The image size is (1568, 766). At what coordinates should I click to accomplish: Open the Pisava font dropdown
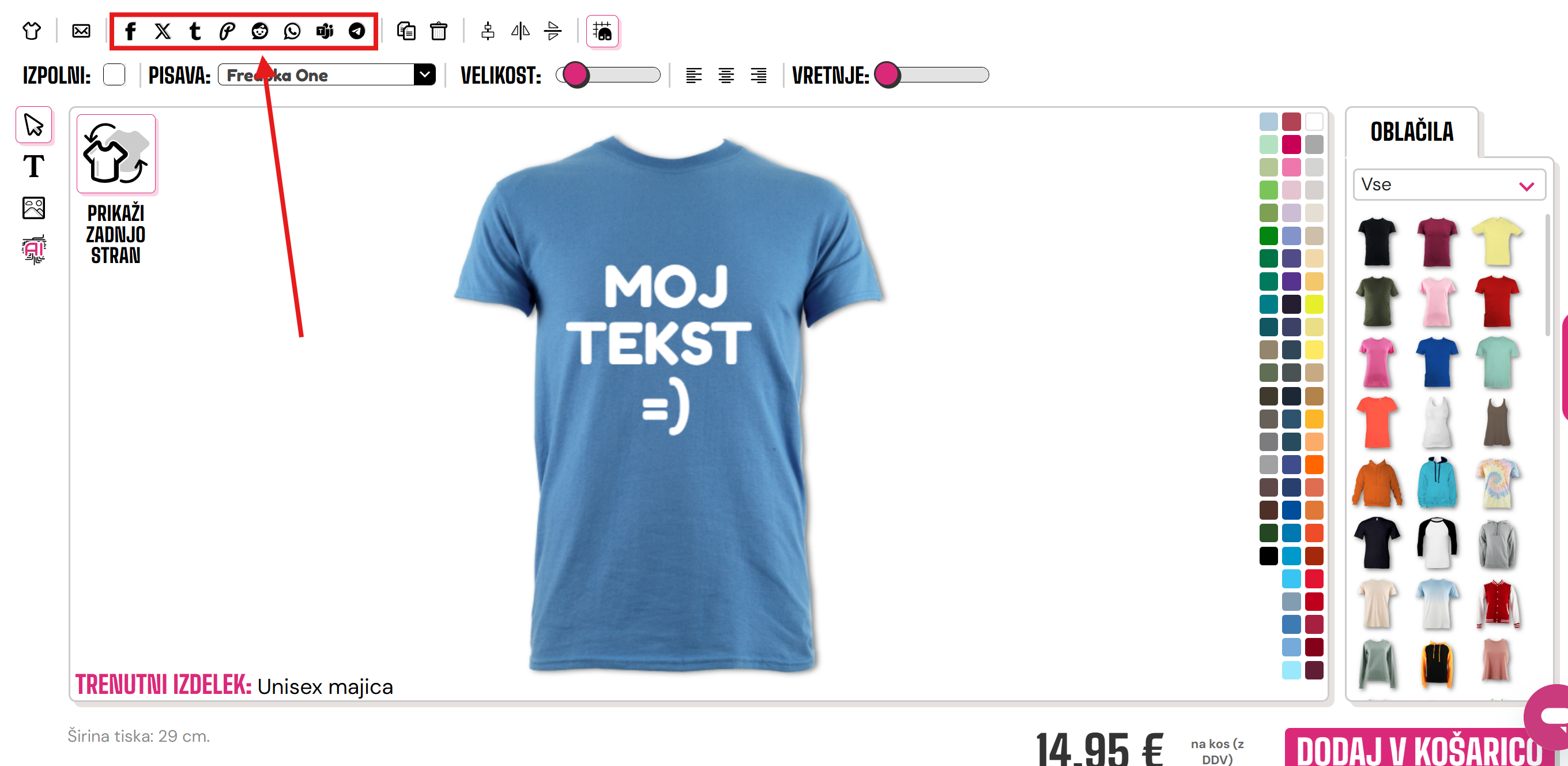click(326, 75)
